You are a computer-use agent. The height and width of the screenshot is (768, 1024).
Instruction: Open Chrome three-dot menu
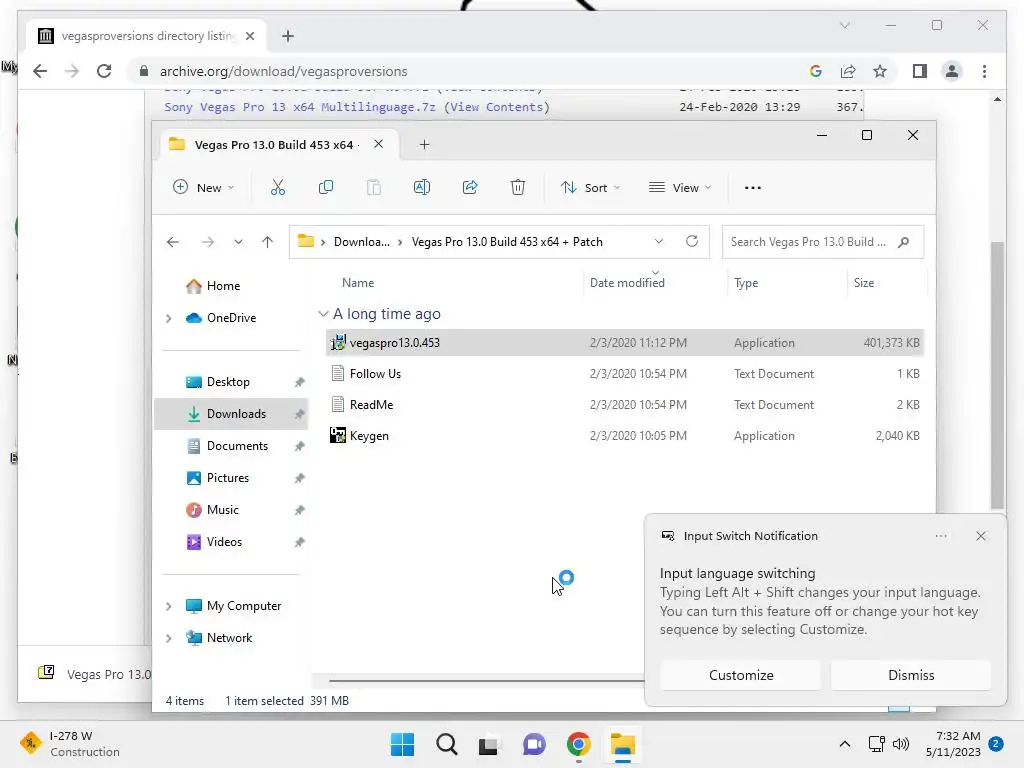pyautogui.click(x=984, y=71)
